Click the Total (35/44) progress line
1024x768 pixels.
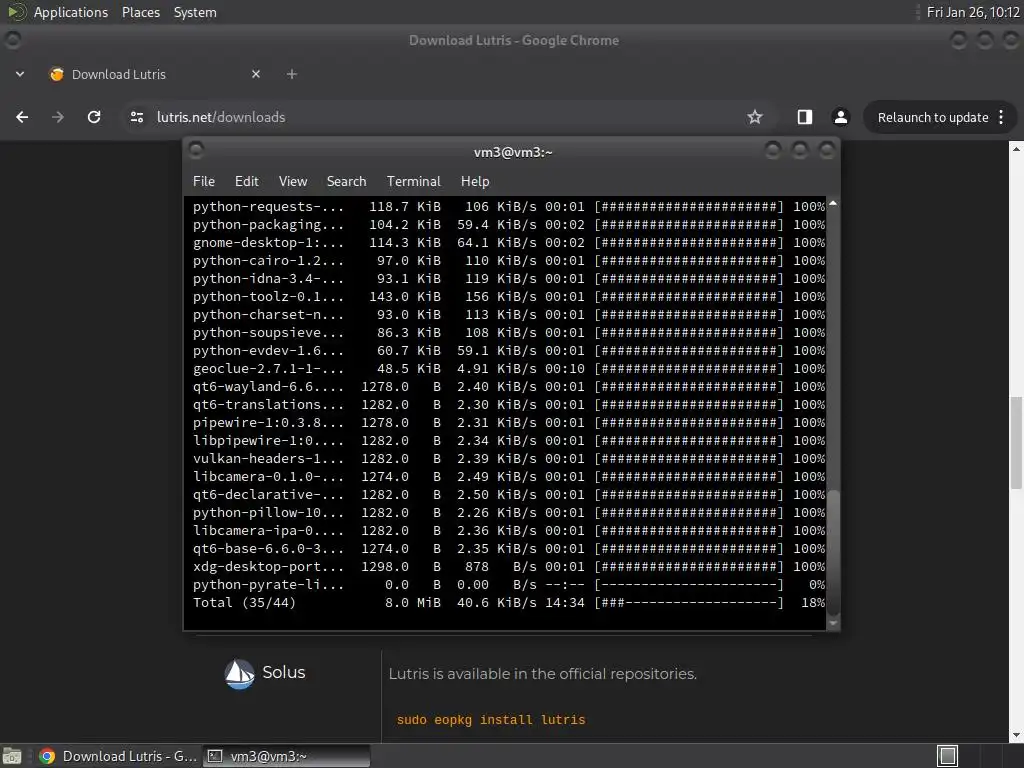(509, 603)
